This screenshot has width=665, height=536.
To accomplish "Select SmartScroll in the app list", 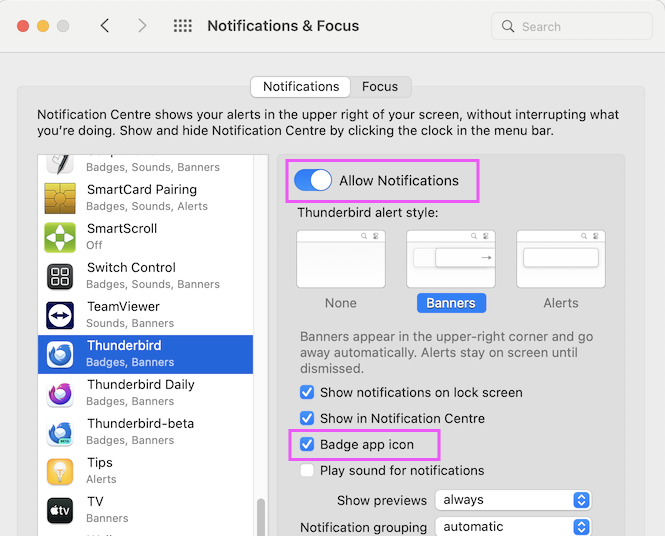I will pos(145,237).
